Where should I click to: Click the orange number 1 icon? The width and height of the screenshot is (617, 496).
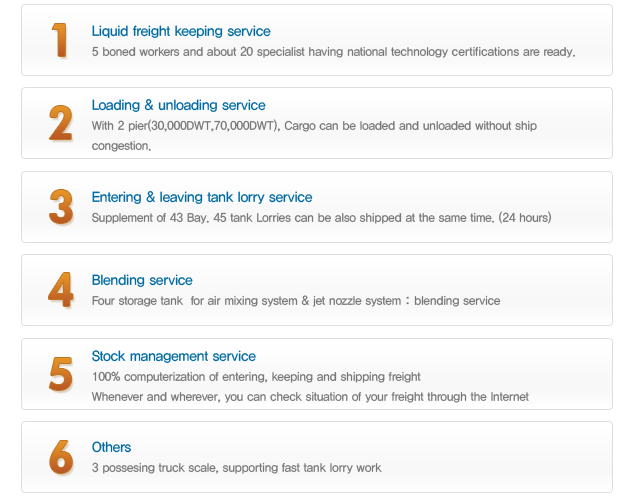[60, 40]
